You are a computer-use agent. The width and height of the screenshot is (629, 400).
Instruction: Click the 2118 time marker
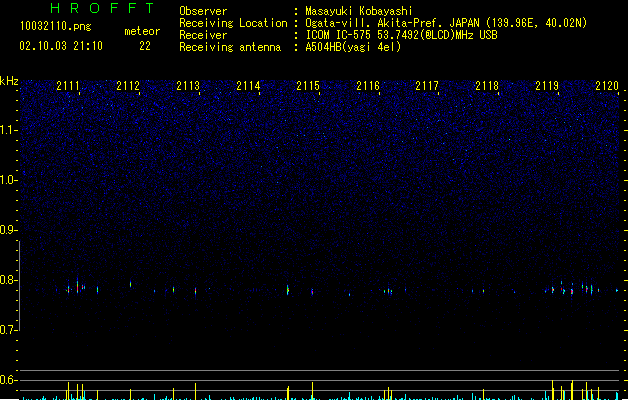point(487,86)
